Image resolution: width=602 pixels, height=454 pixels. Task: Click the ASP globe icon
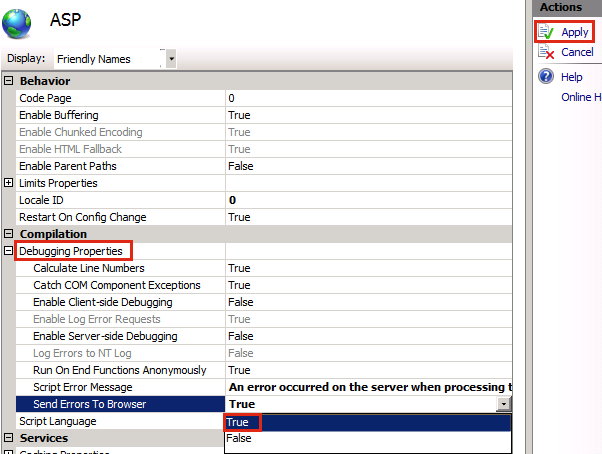coord(17,23)
